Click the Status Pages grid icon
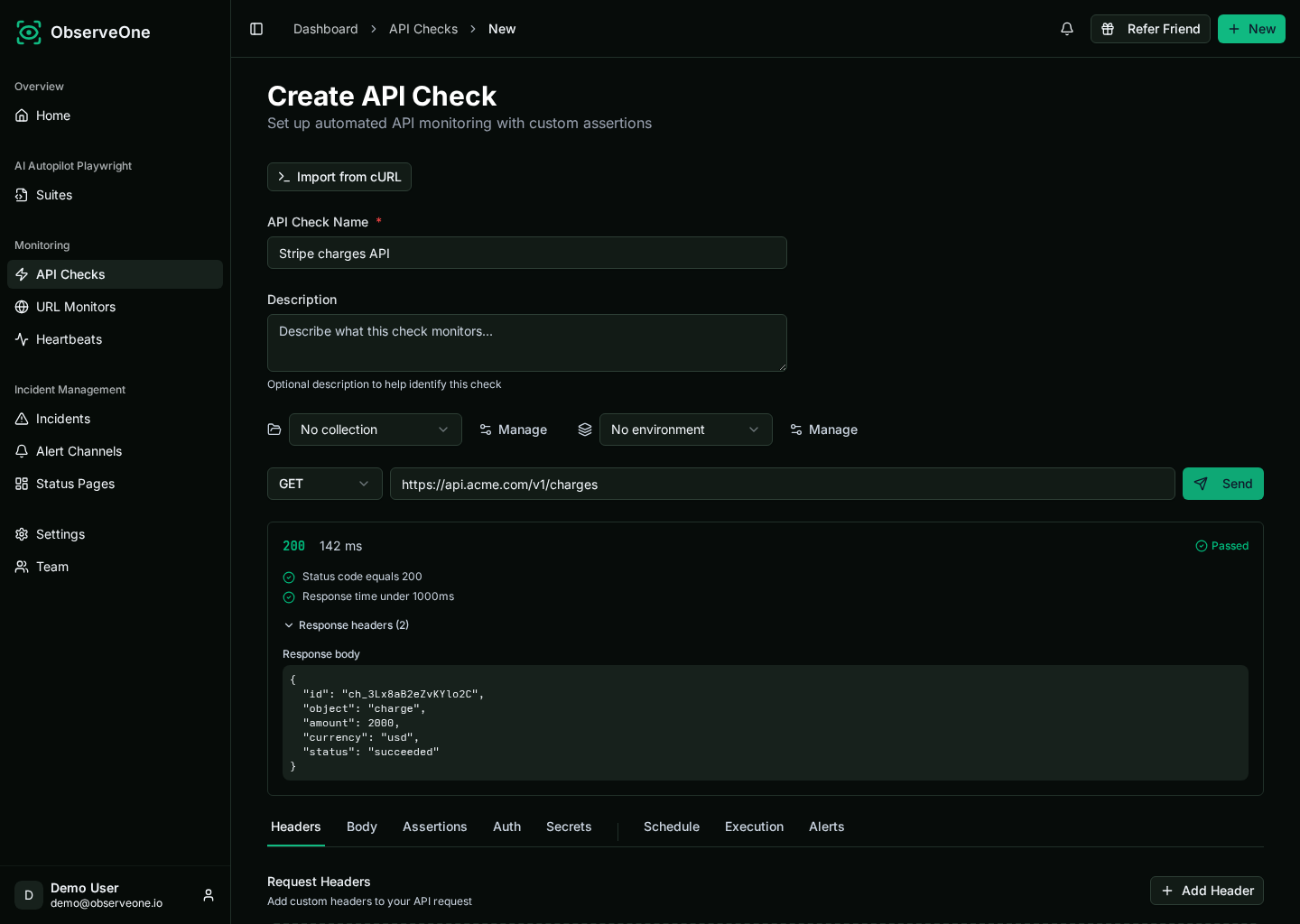Image resolution: width=1300 pixels, height=924 pixels. point(22,484)
